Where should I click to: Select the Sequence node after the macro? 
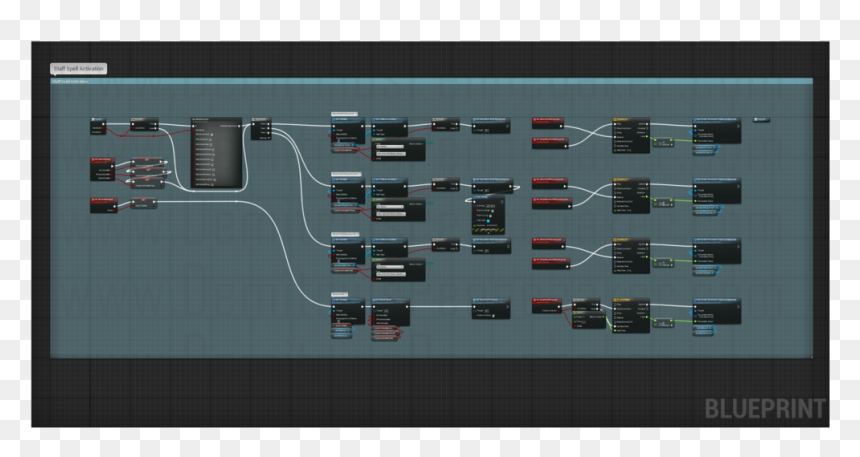(261, 129)
